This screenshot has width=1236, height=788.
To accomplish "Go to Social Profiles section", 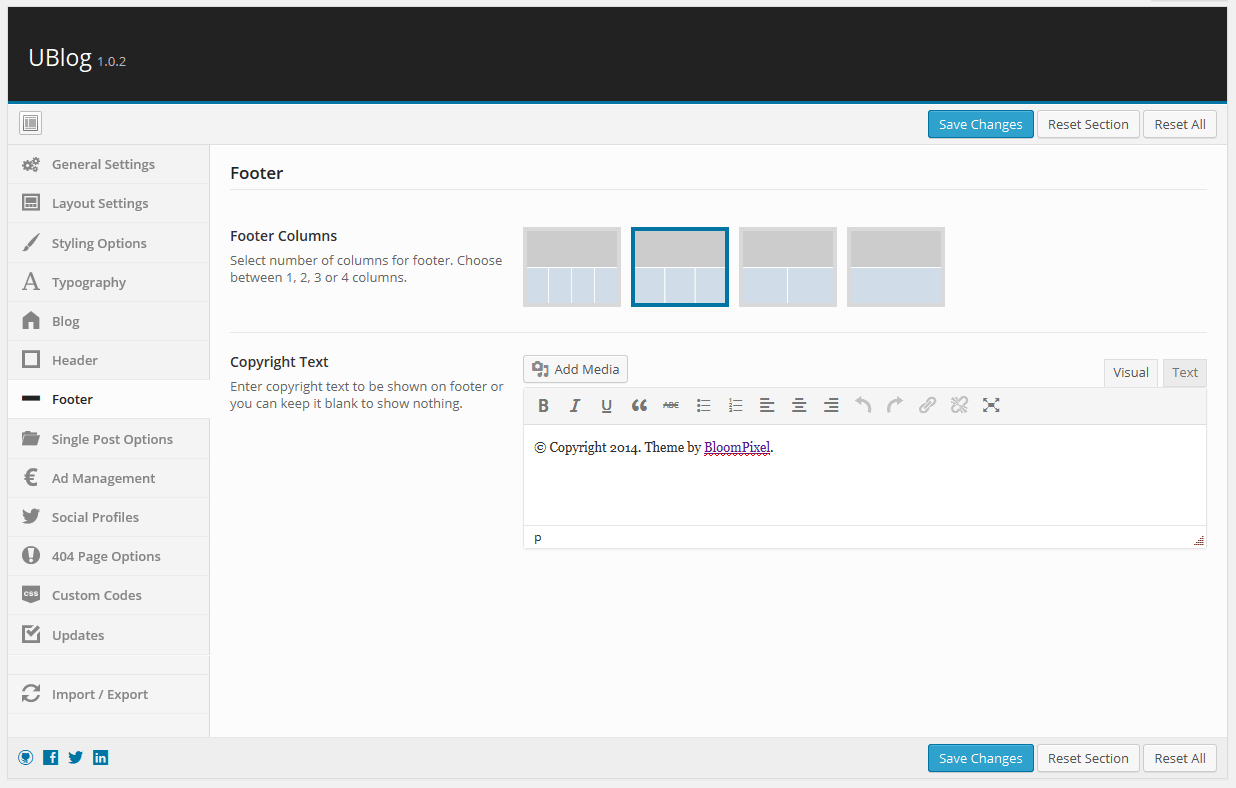I will [95, 517].
